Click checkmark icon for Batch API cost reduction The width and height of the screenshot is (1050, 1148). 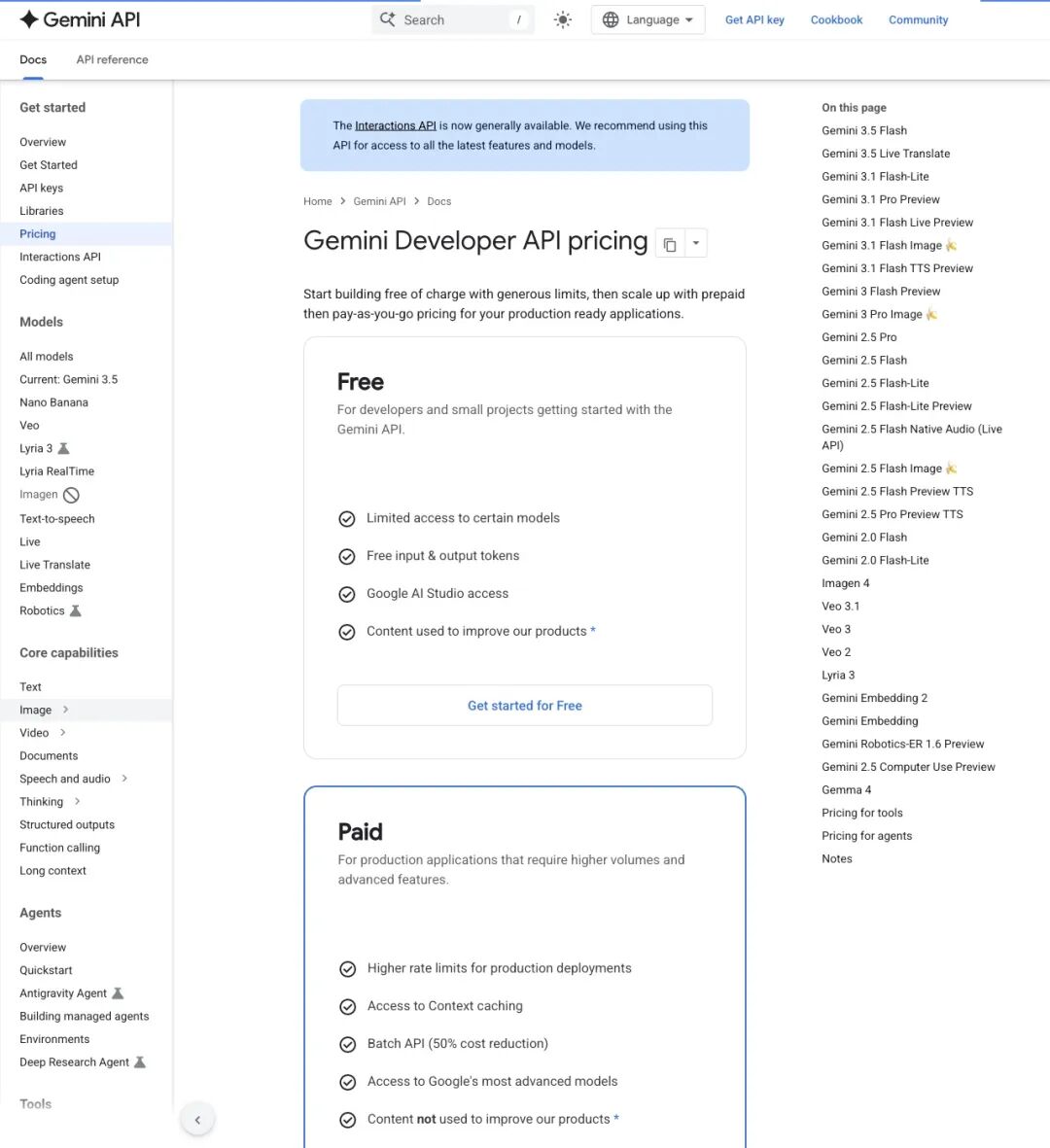348,1045
